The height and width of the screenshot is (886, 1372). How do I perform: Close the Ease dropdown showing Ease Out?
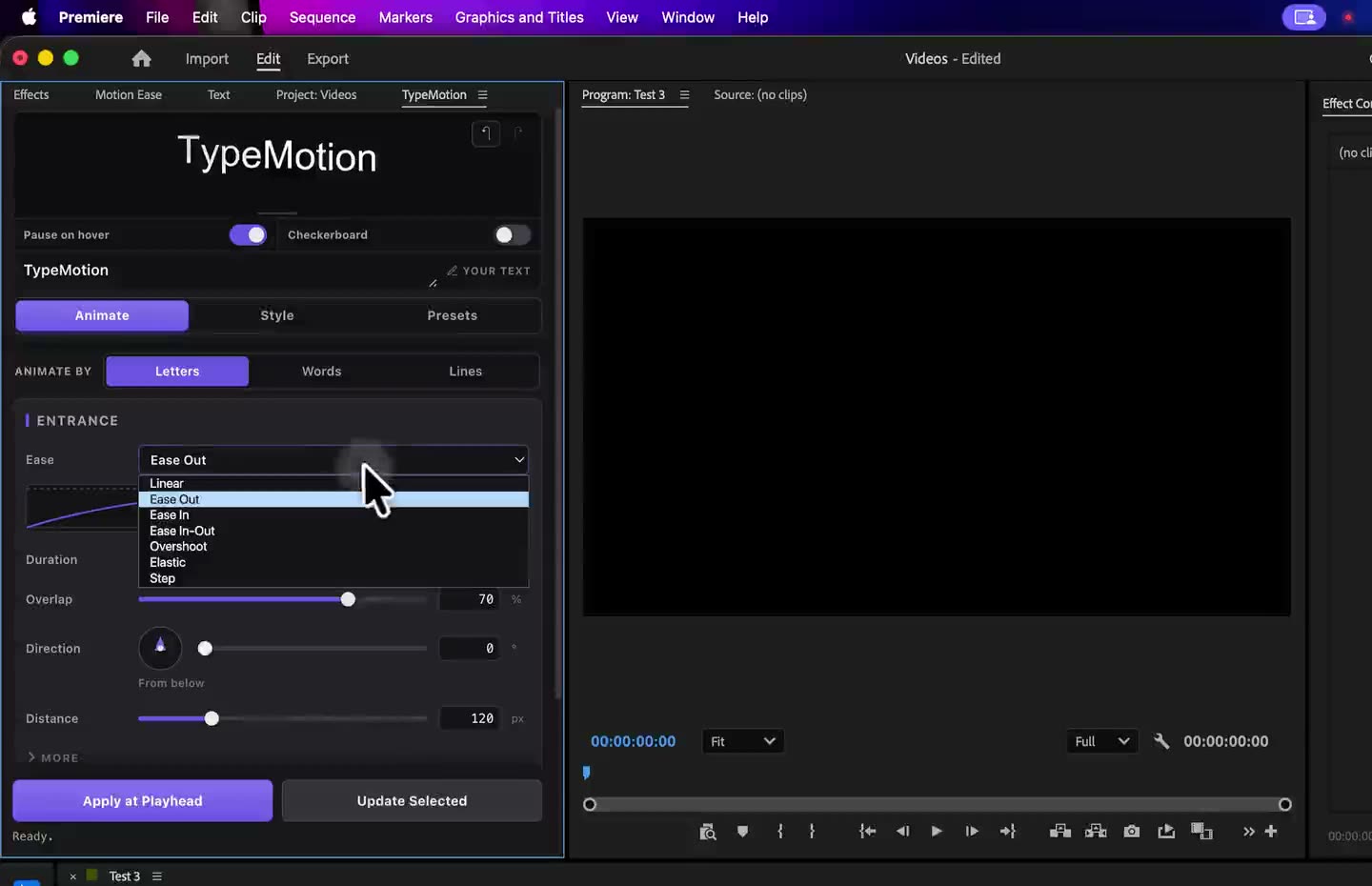pyautogui.click(x=333, y=460)
